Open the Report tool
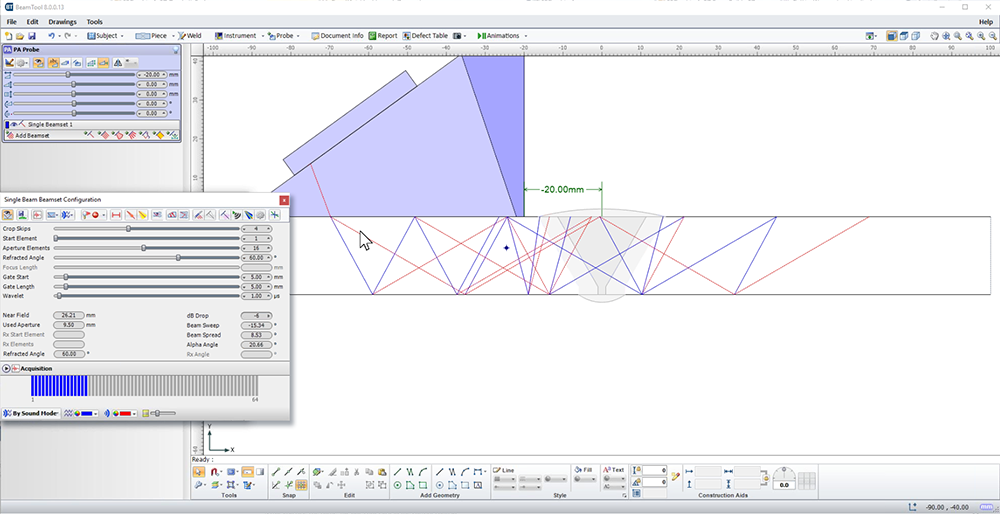 (x=382, y=36)
